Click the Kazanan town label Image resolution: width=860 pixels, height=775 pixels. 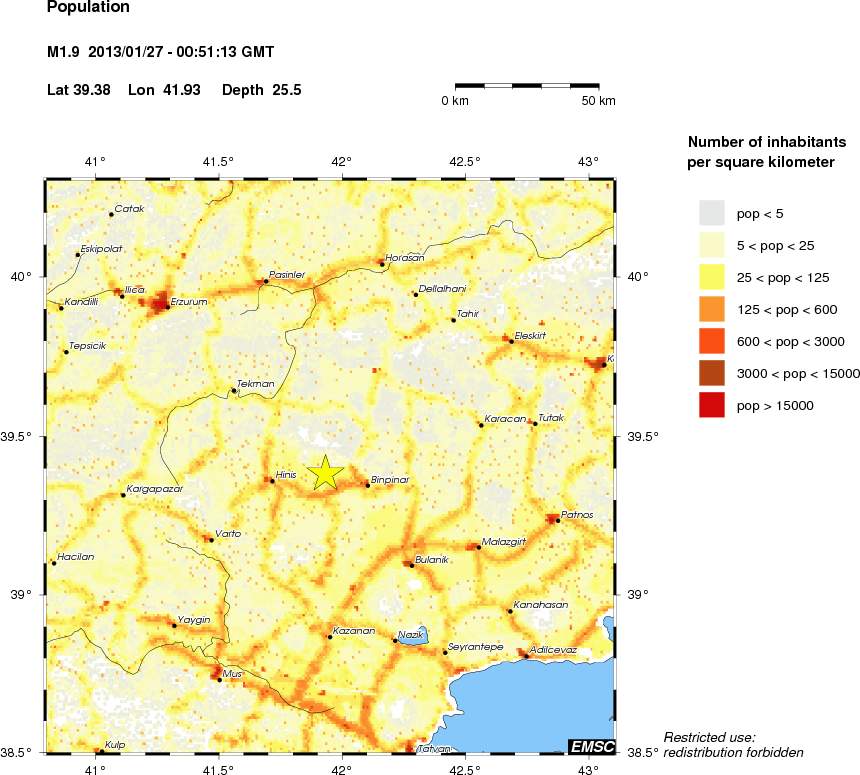[354, 631]
